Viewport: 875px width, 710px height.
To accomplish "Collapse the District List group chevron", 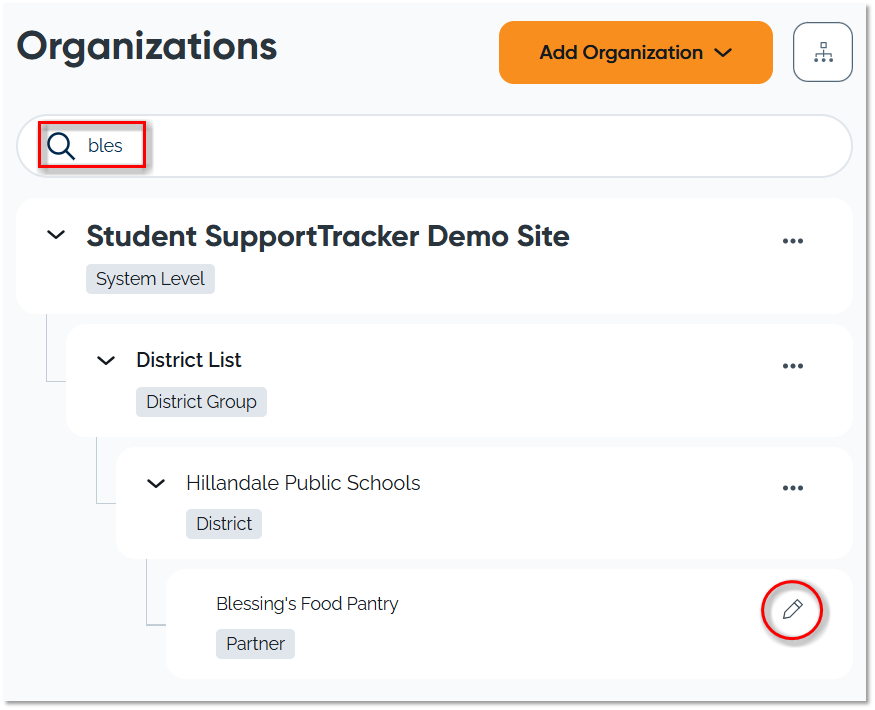I will click(106, 360).
